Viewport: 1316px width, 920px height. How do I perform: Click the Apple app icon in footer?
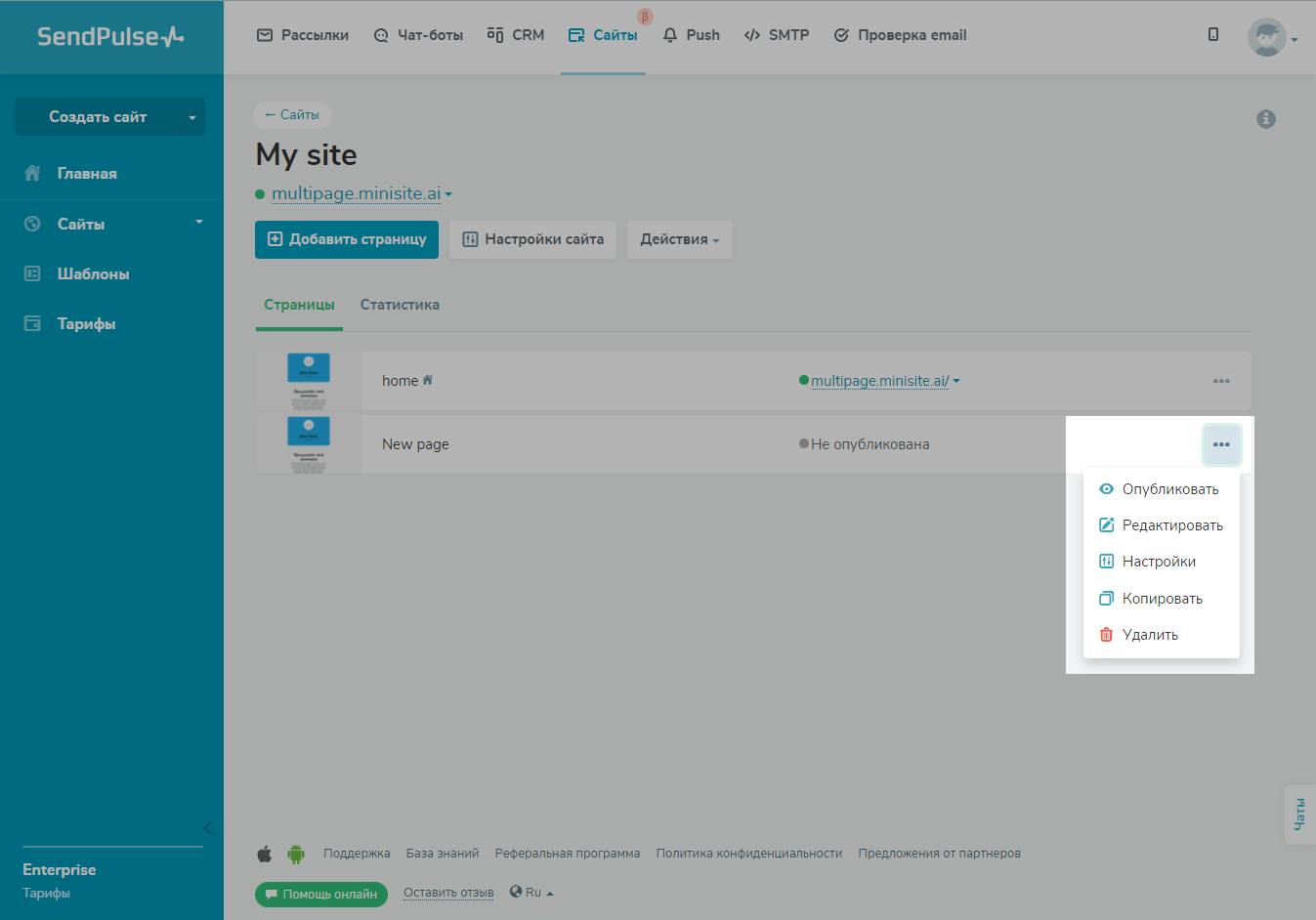coord(265,854)
